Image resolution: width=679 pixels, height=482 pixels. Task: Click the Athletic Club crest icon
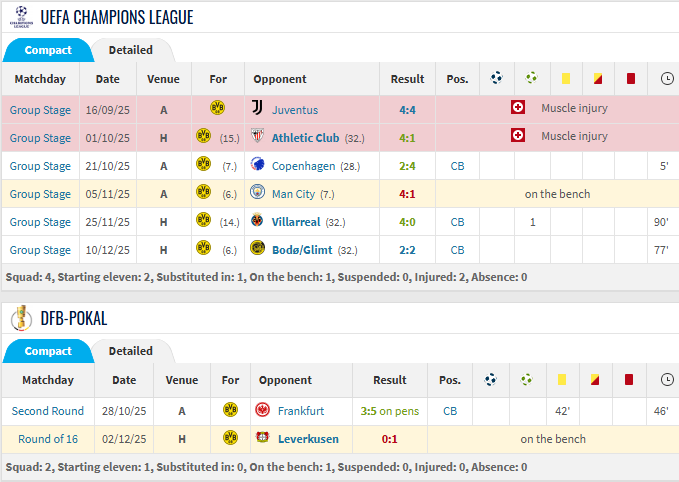click(x=257, y=136)
